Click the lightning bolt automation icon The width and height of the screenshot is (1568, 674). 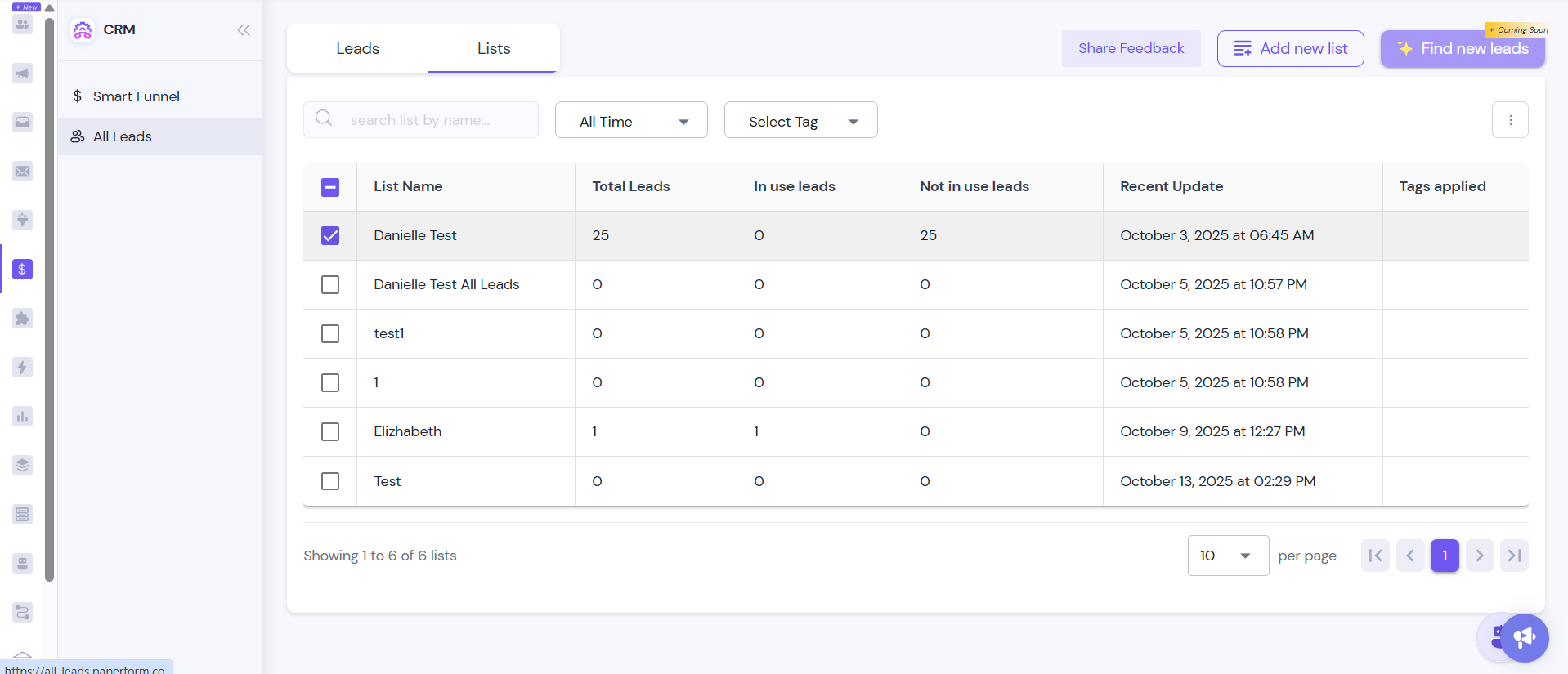pyautogui.click(x=22, y=368)
